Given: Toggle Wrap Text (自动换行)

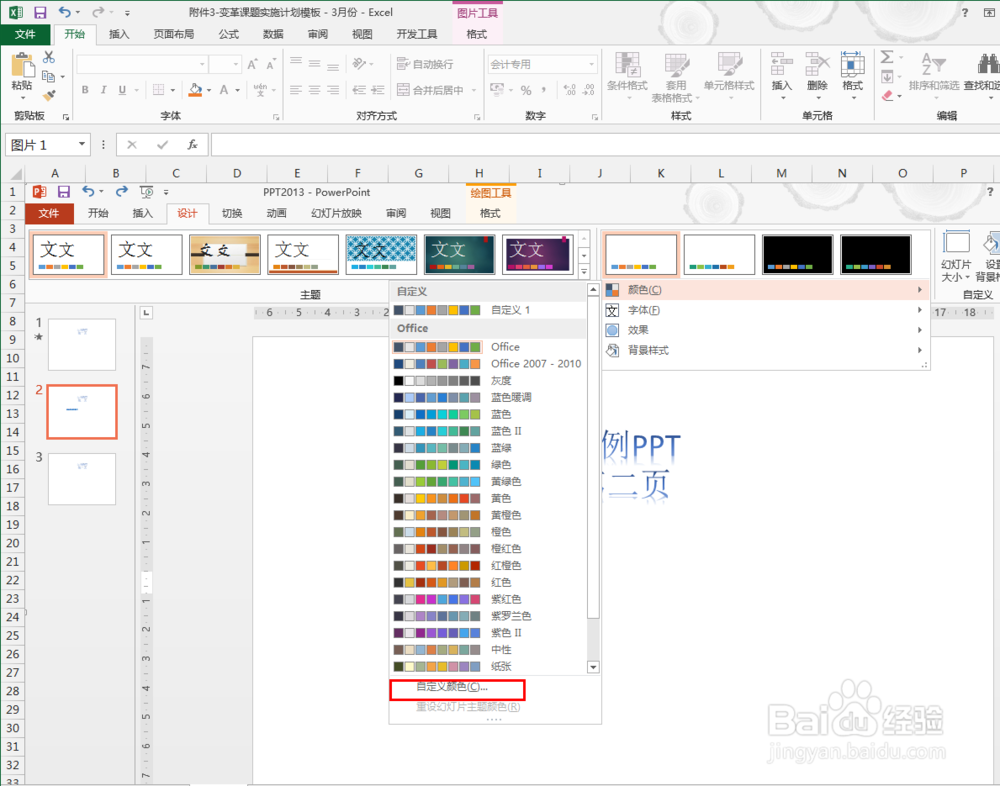Looking at the screenshot, I should click(425, 64).
